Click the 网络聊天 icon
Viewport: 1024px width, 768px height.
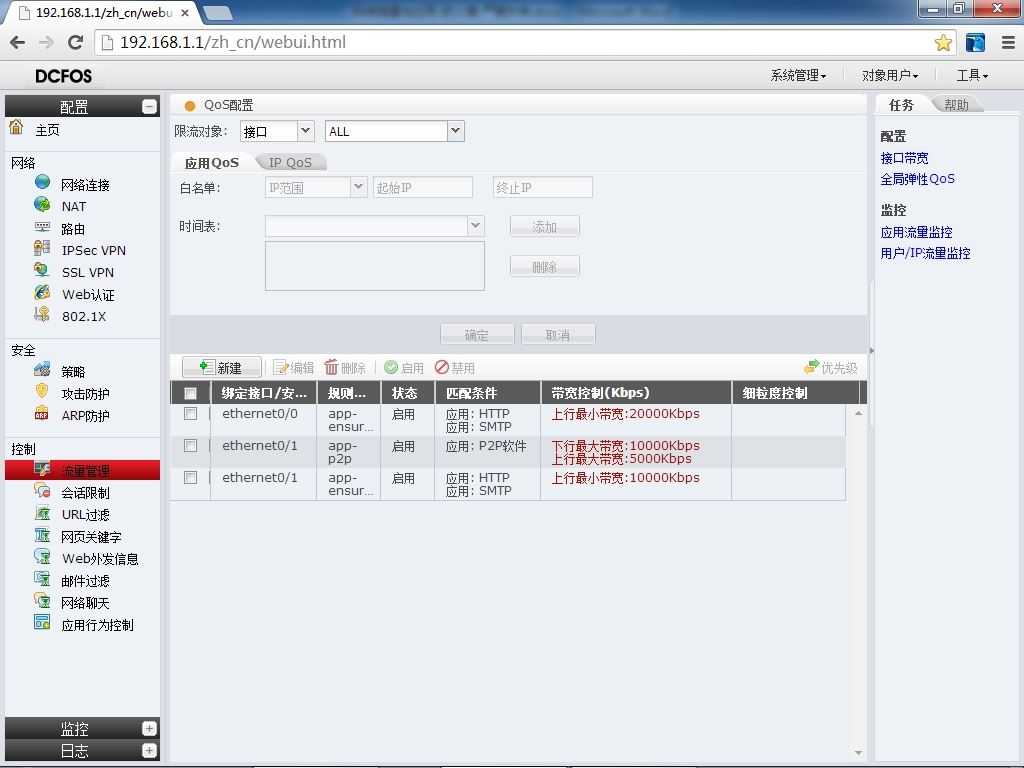pos(42,601)
